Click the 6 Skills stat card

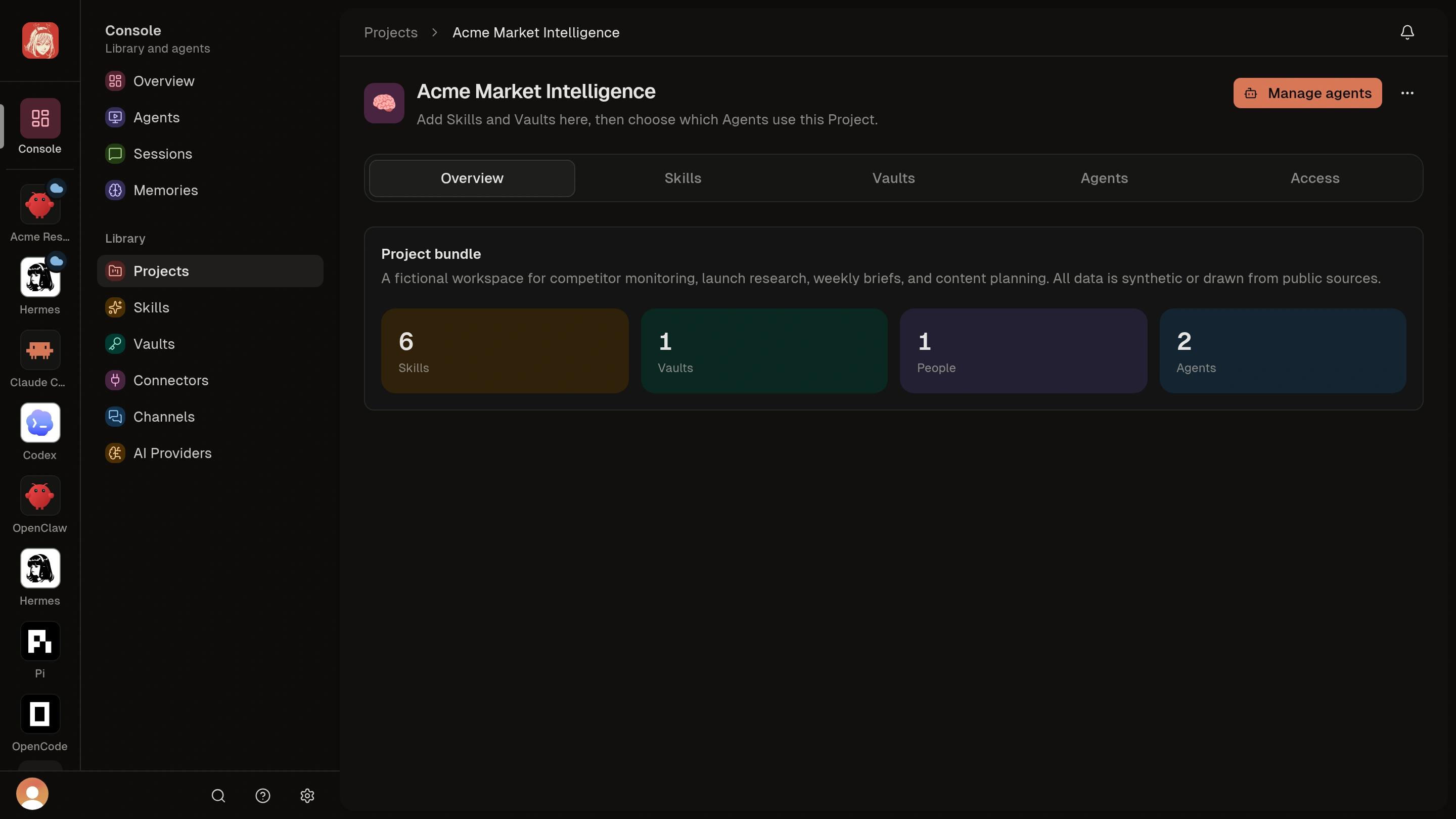[505, 350]
